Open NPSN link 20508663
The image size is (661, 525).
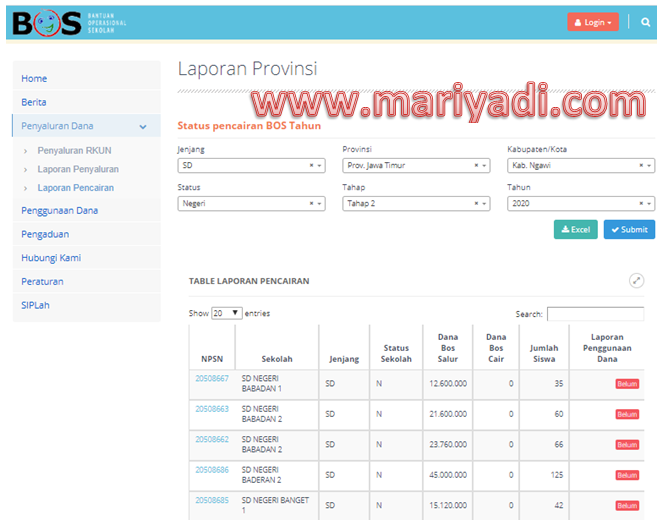(x=212, y=409)
